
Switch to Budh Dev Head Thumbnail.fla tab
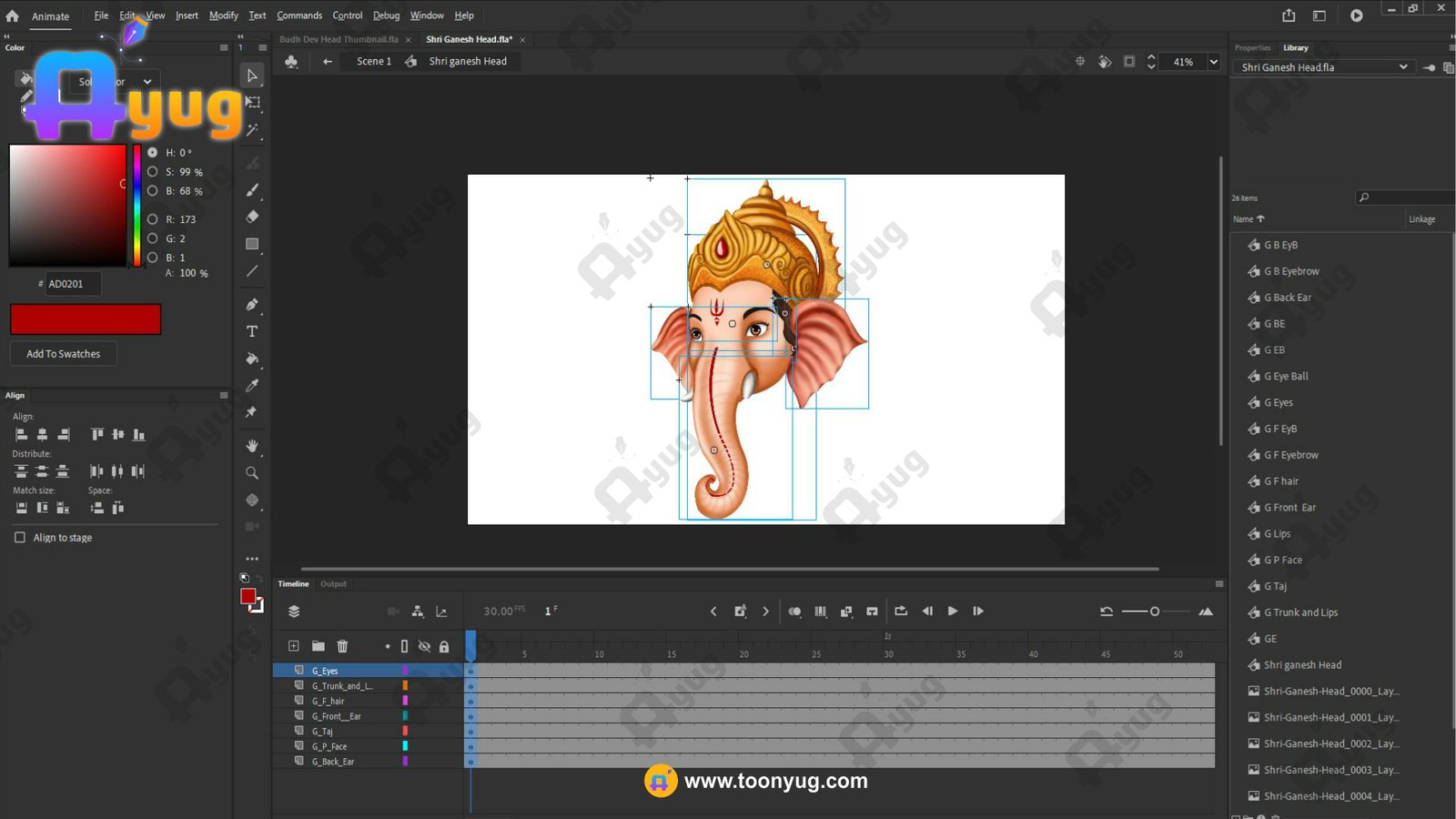339,39
